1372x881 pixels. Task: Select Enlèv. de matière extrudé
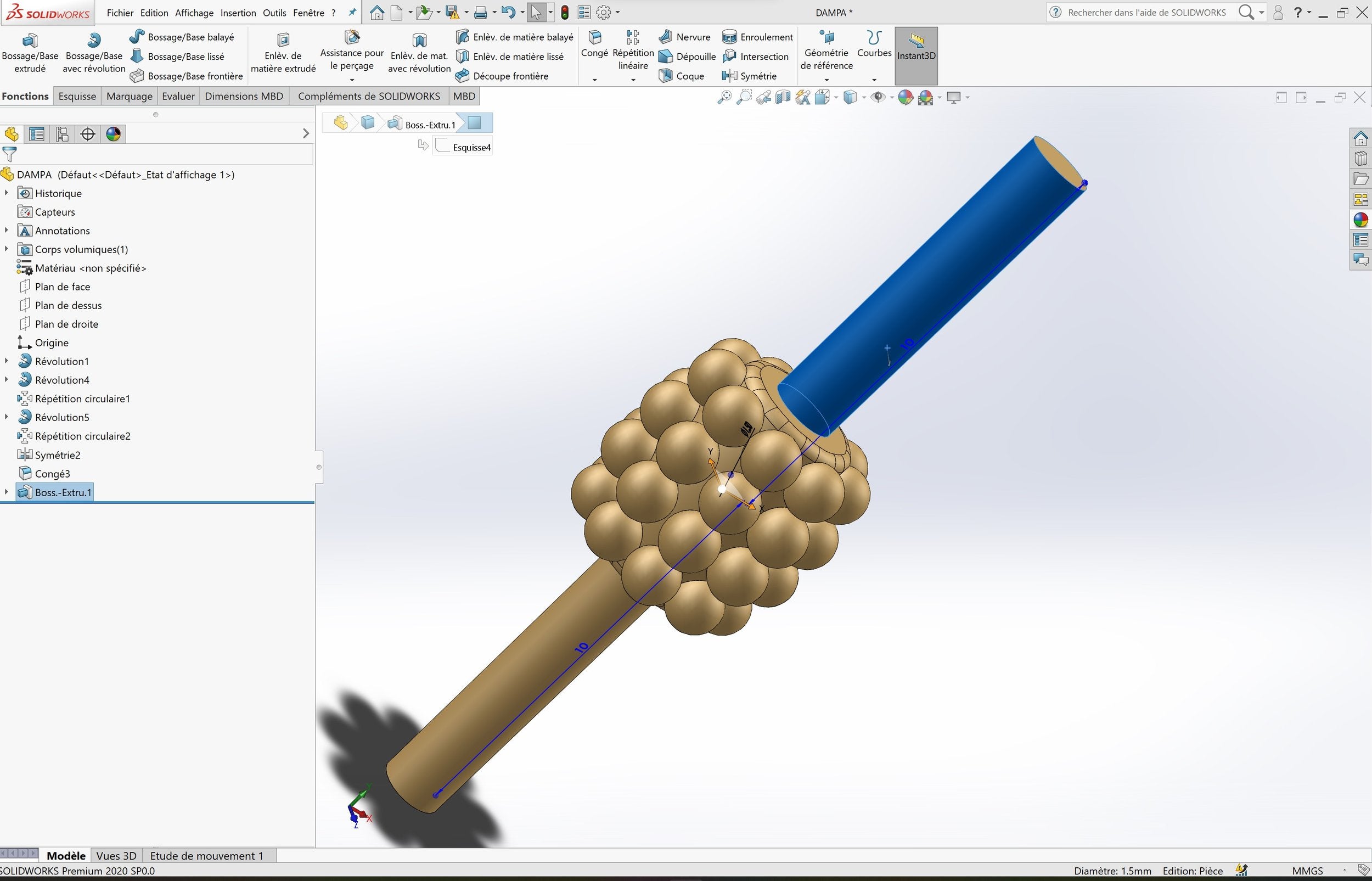[283, 53]
